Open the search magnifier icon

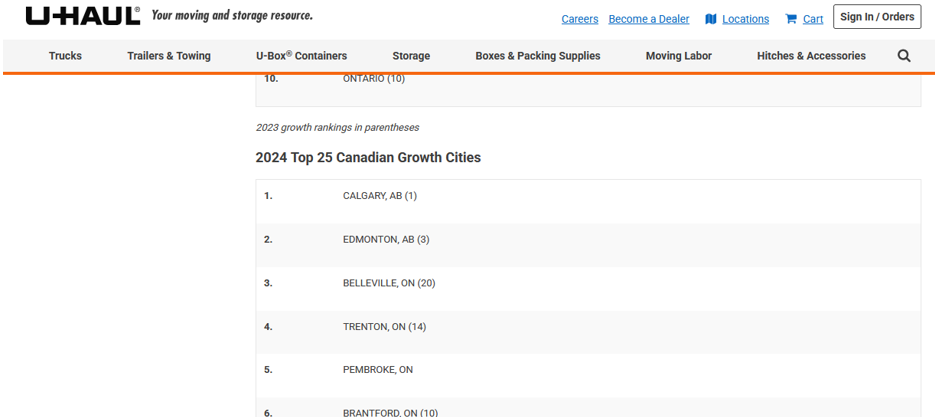[x=904, y=55]
